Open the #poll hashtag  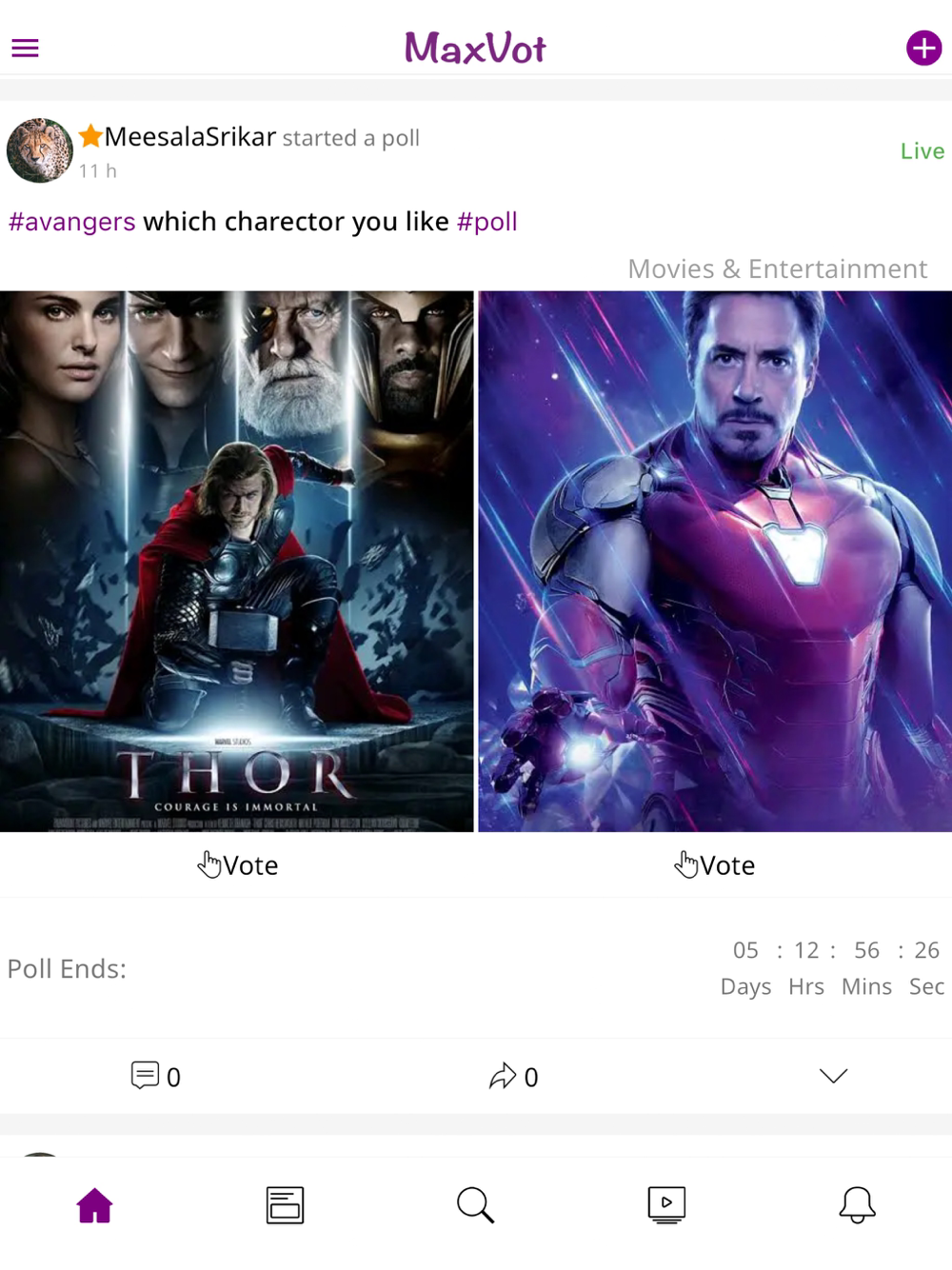(x=487, y=222)
